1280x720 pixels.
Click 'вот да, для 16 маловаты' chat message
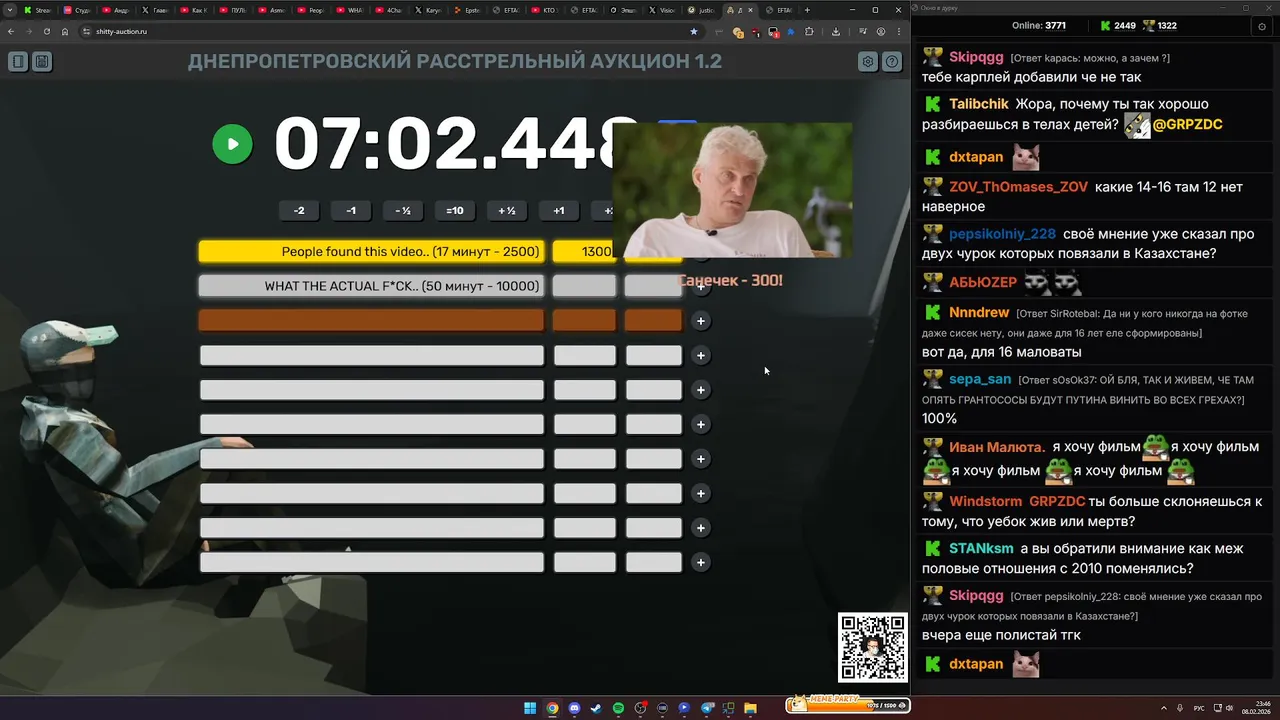1002,352
